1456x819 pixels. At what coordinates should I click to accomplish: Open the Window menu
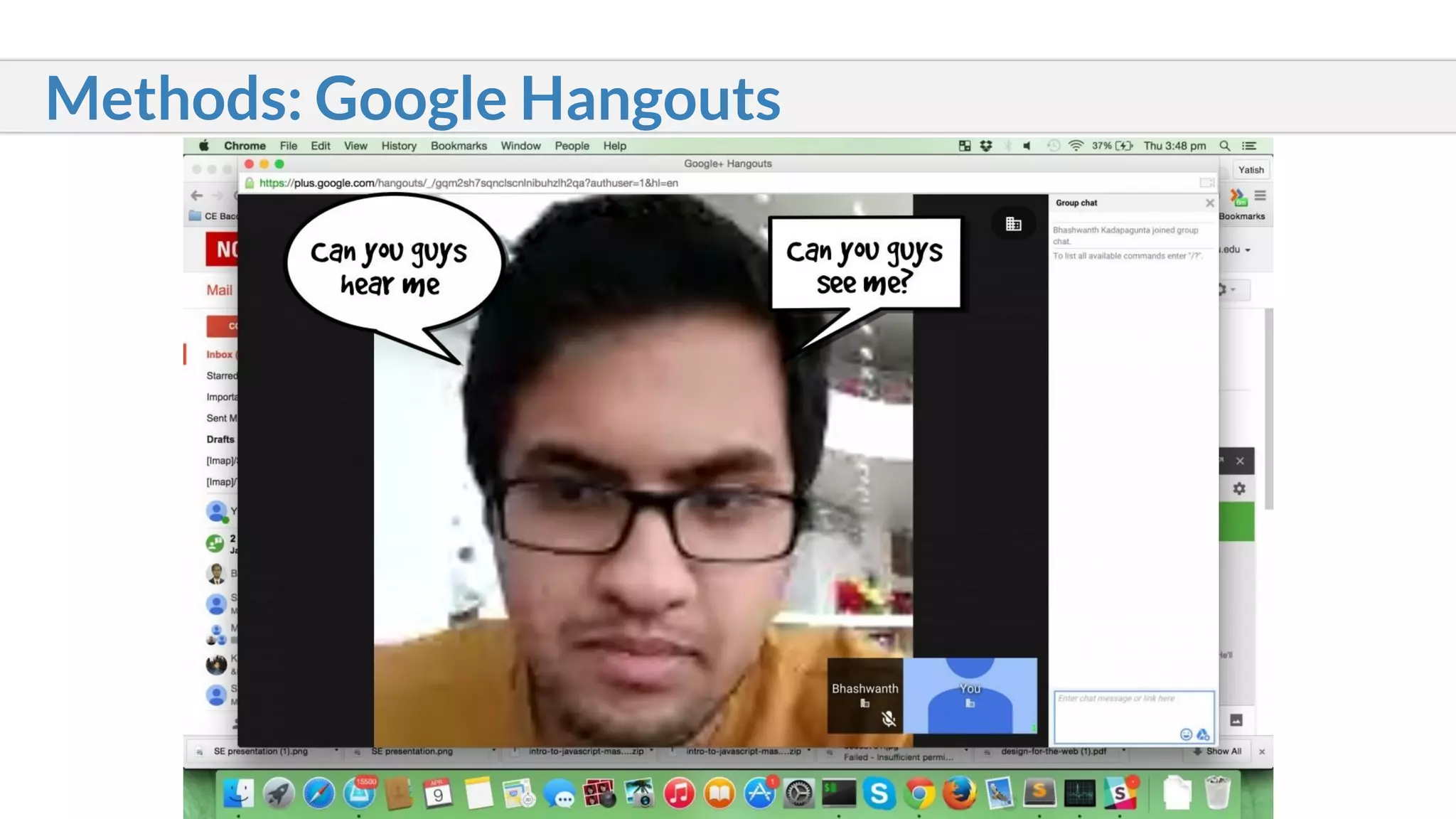click(520, 146)
